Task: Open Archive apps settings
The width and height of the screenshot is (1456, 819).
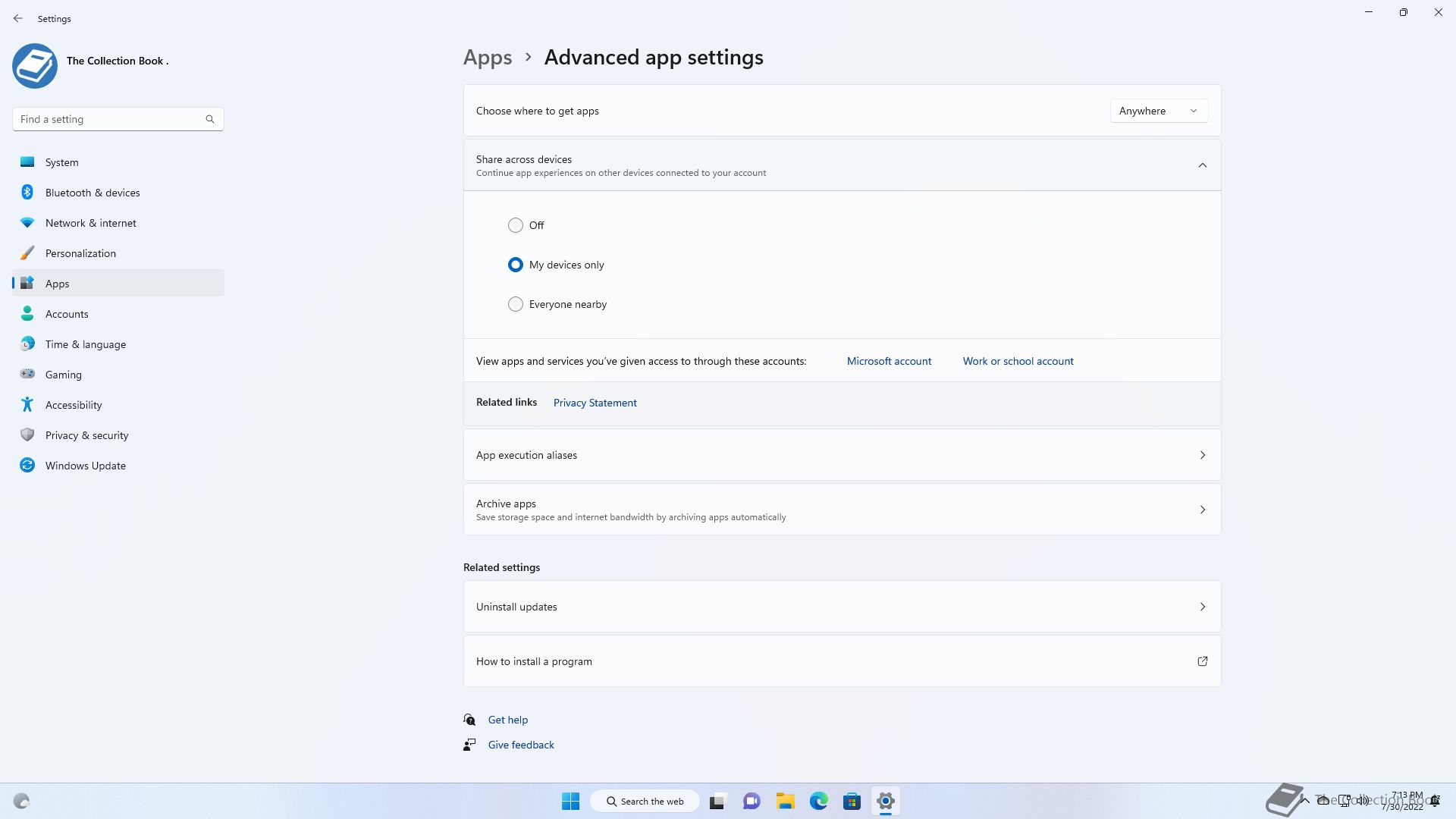Action: pyautogui.click(x=842, y=510)
